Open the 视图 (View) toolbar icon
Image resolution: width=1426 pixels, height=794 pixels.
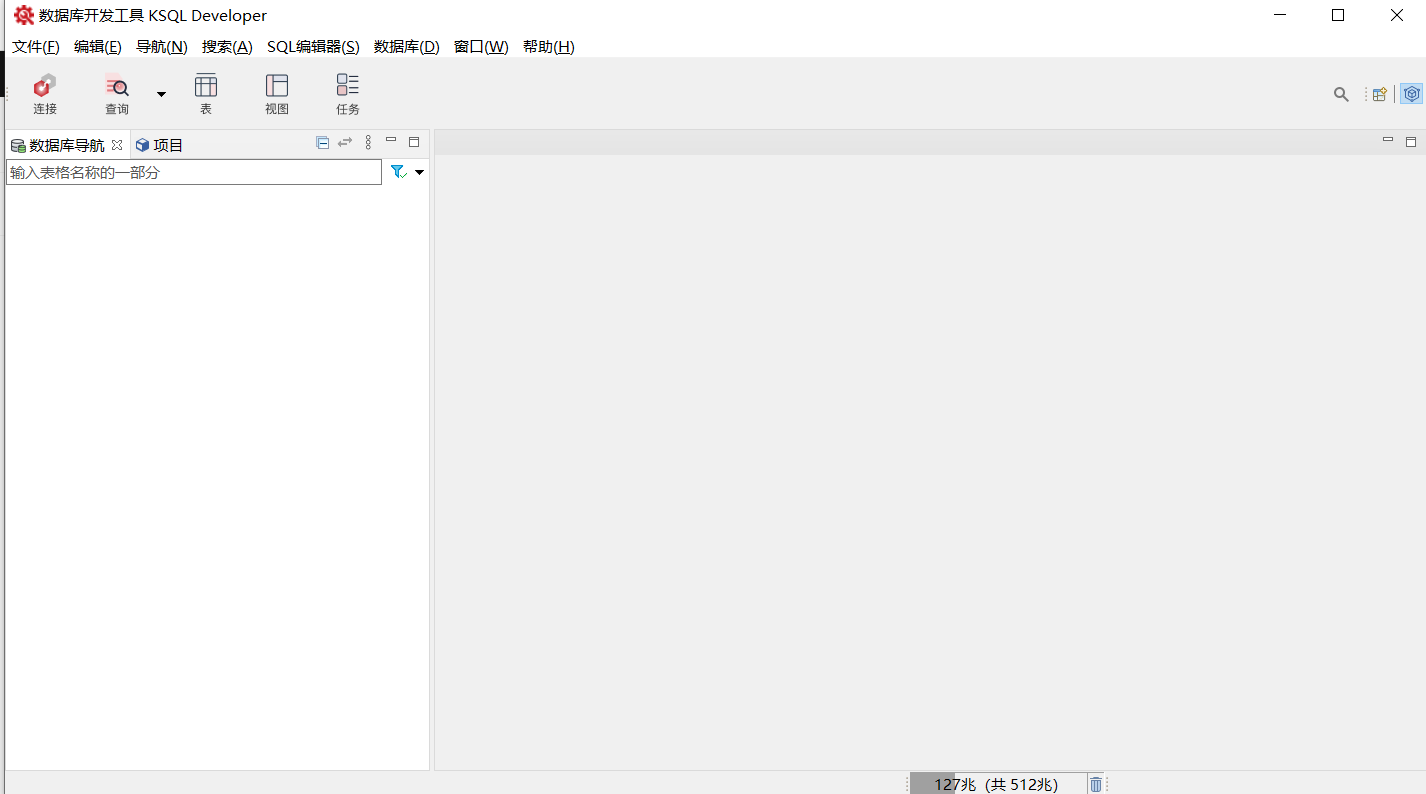(277, 94)
